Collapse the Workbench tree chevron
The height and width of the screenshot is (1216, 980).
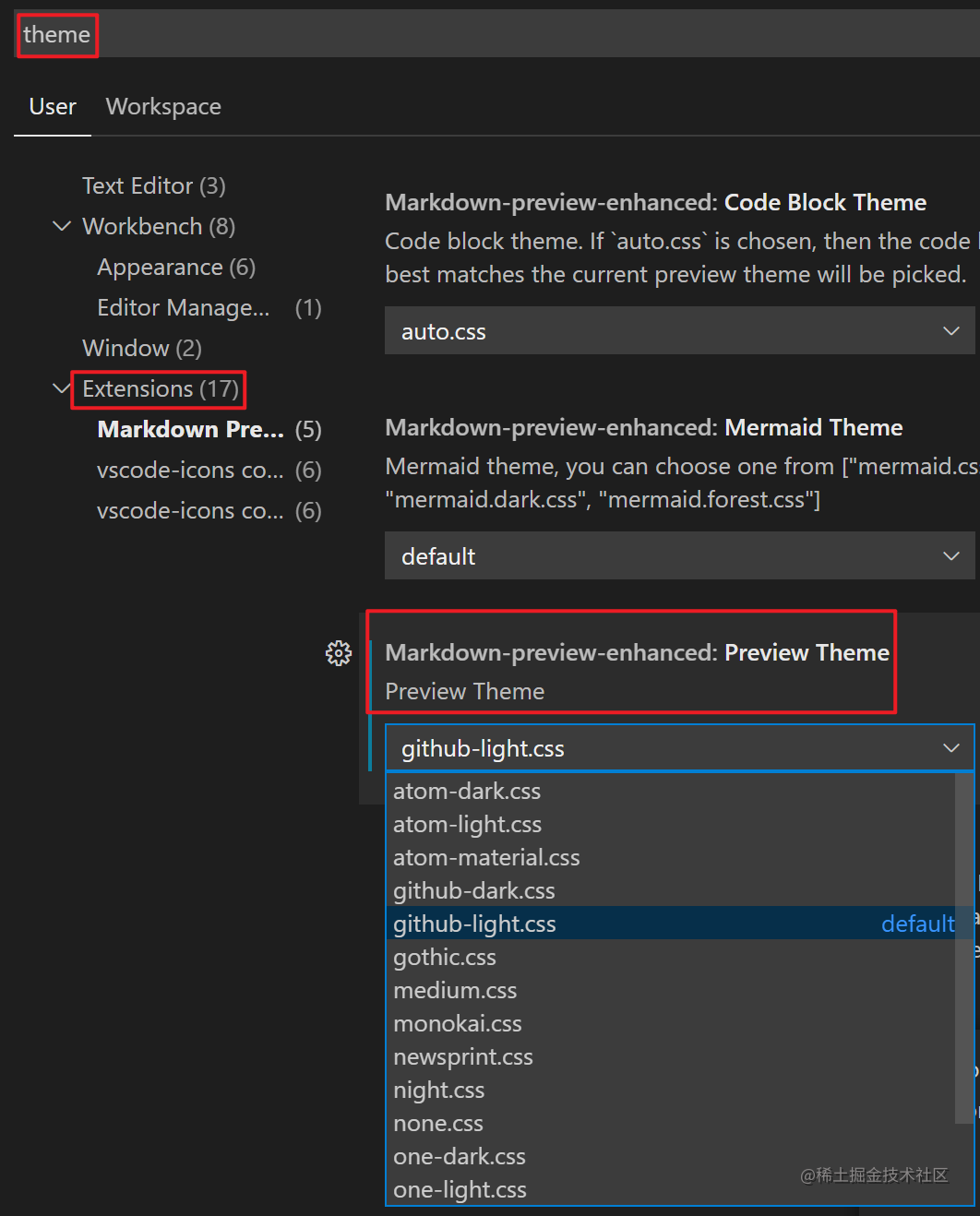pyautogui.click(x=62, y=226)
